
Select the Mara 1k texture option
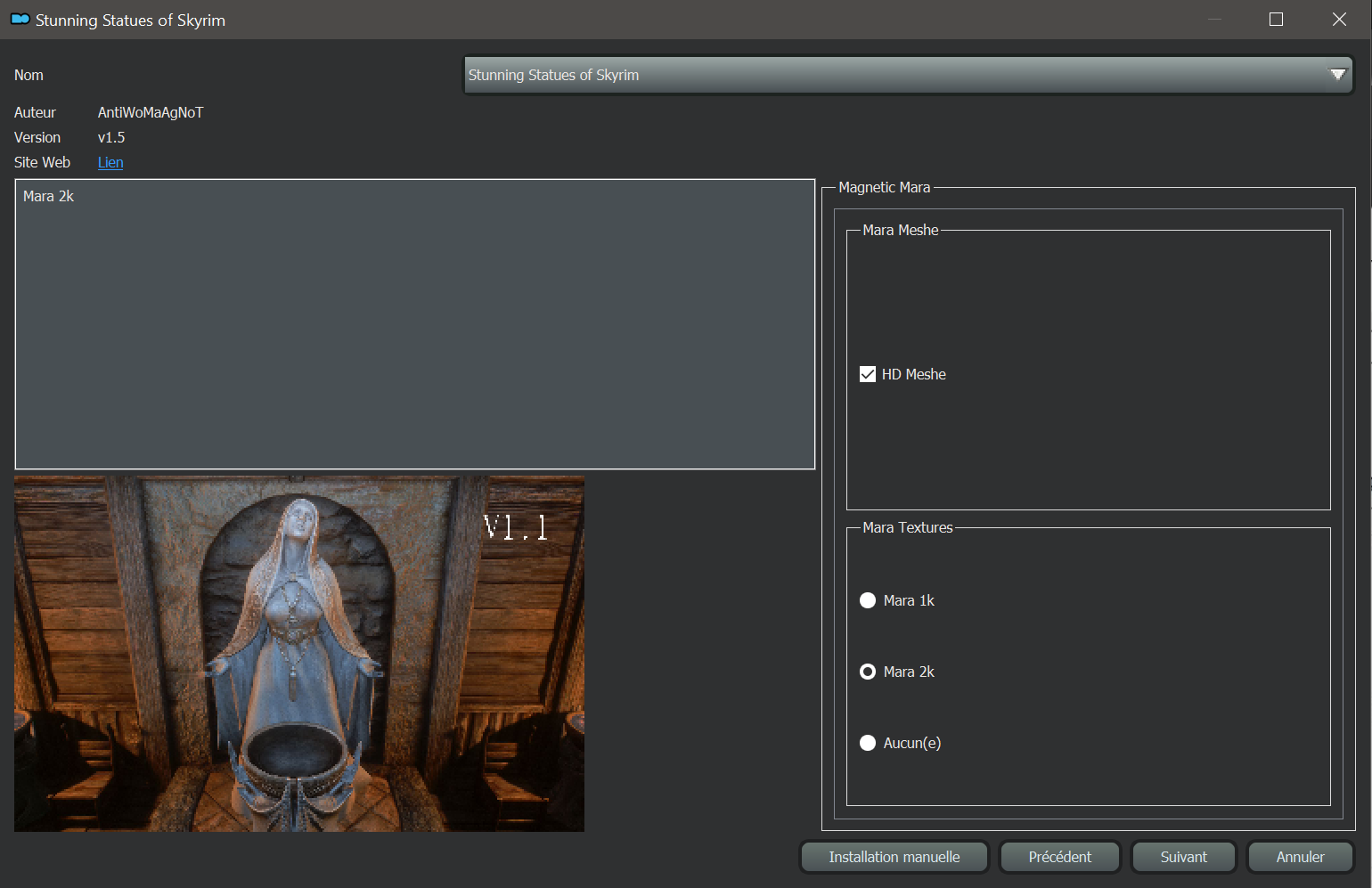coord(868,600)
